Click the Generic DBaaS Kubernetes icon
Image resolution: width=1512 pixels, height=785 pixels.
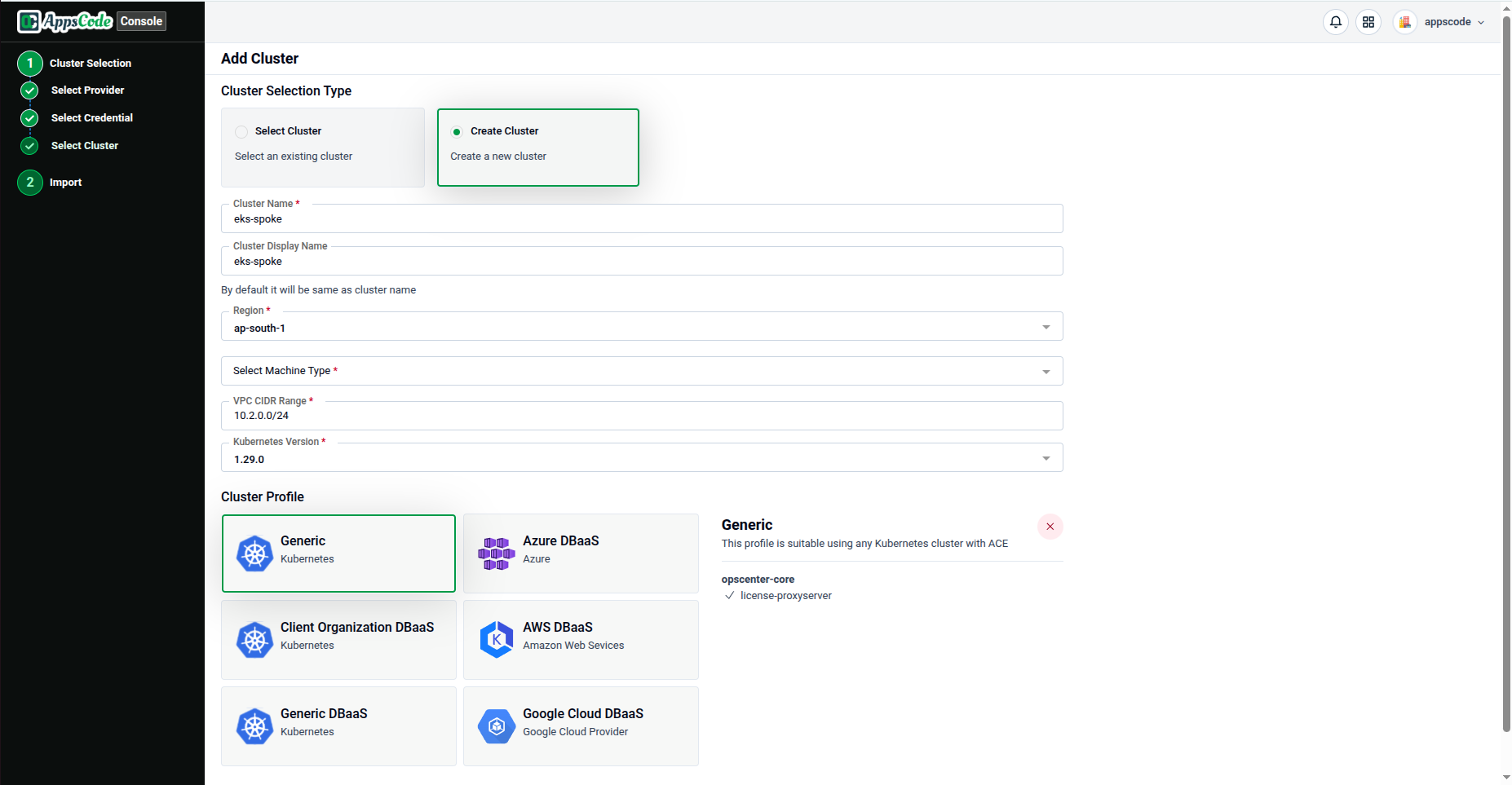tap(254, 726)
